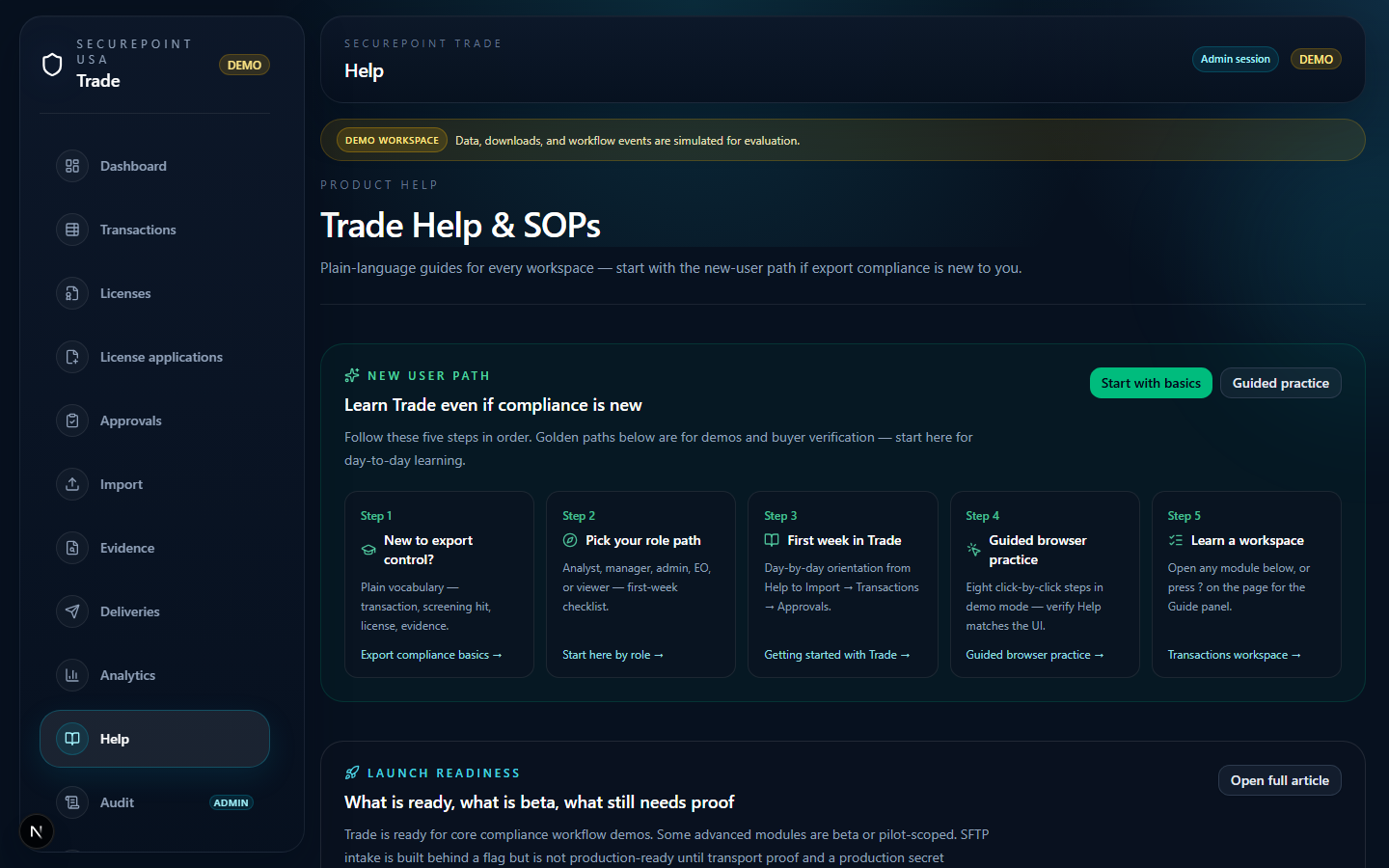Image resolution: width=1389 pixels, height=868 pixels.
Task: Click the compass icon in Step 2
Action: coord(570,540)
